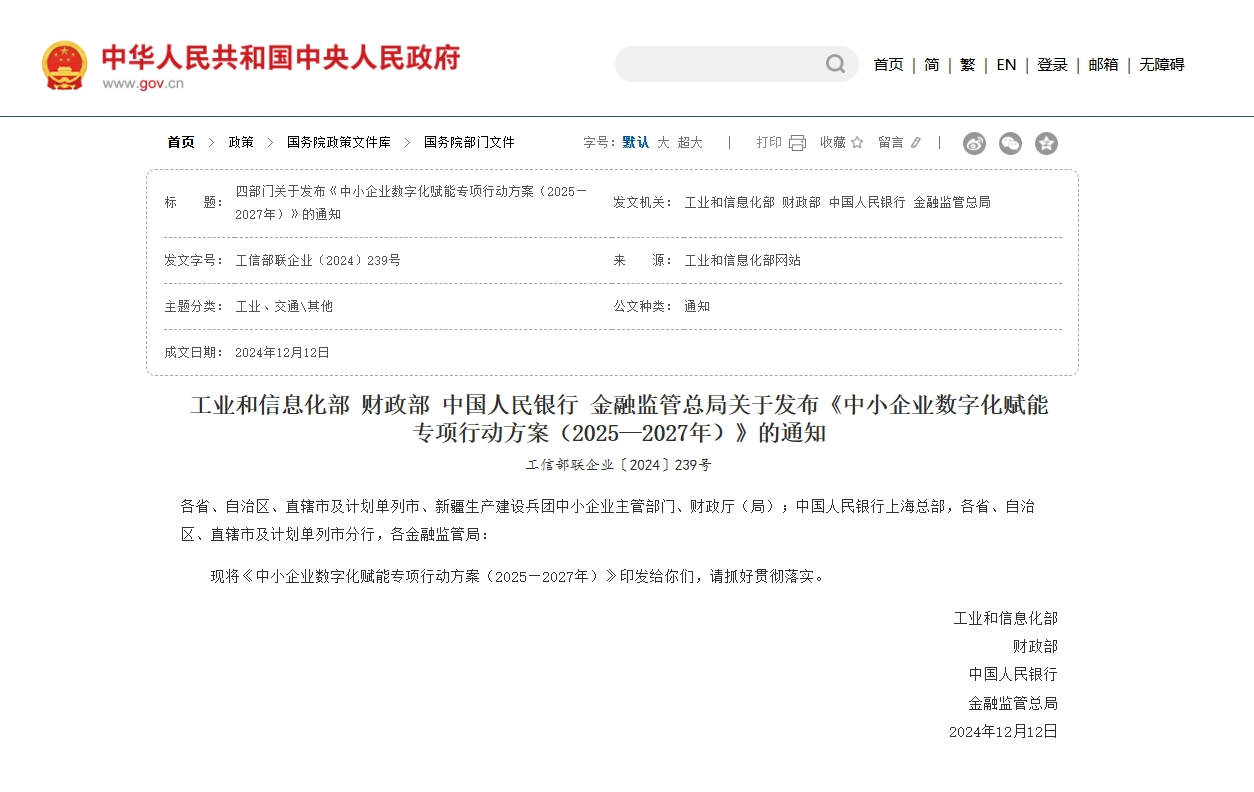1254x792 pixels.
Task: Set font size to 大
Action: tap(663, 143)
